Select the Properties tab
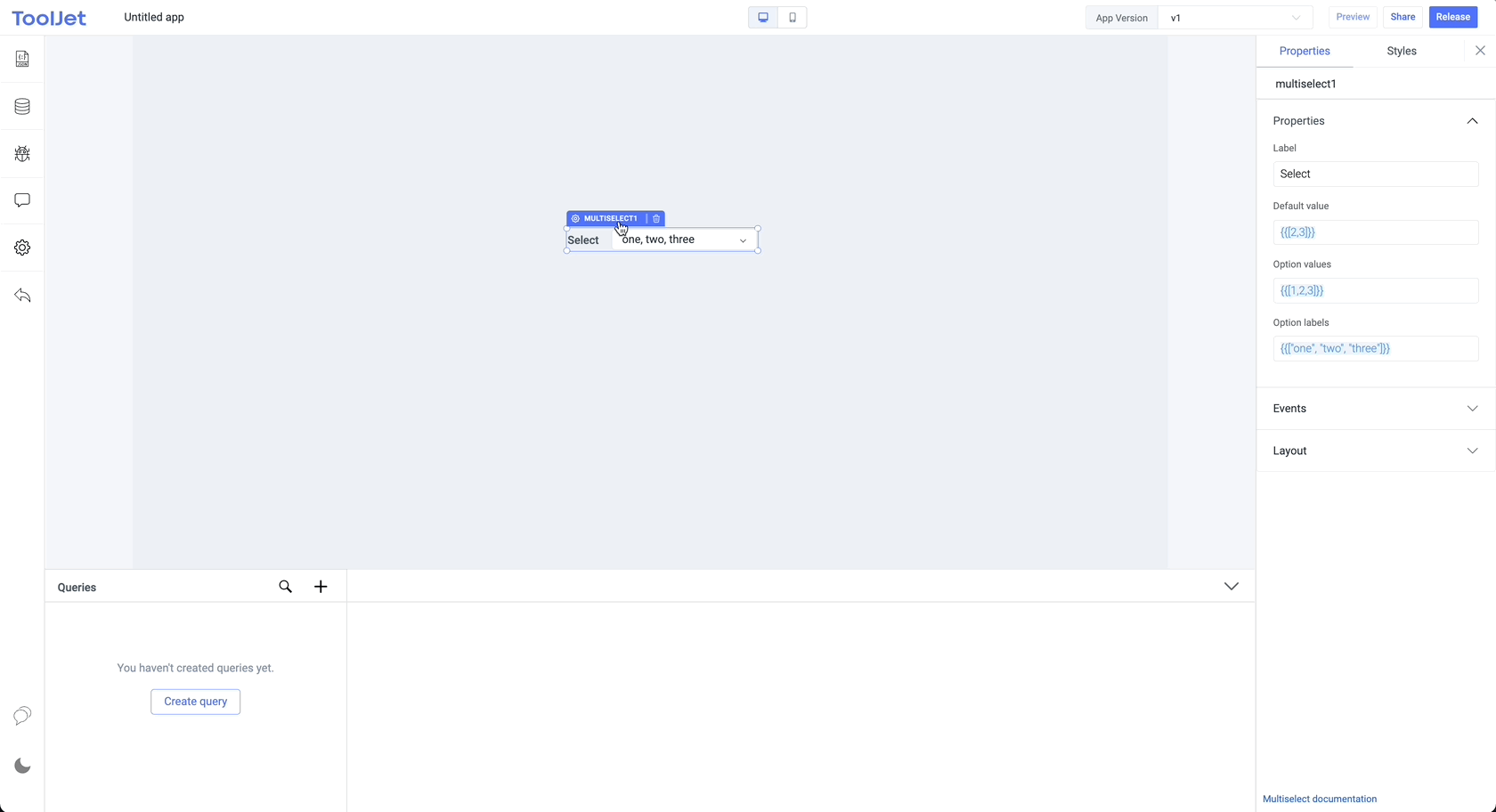Screen dimensions: 1496x812 1305,52
